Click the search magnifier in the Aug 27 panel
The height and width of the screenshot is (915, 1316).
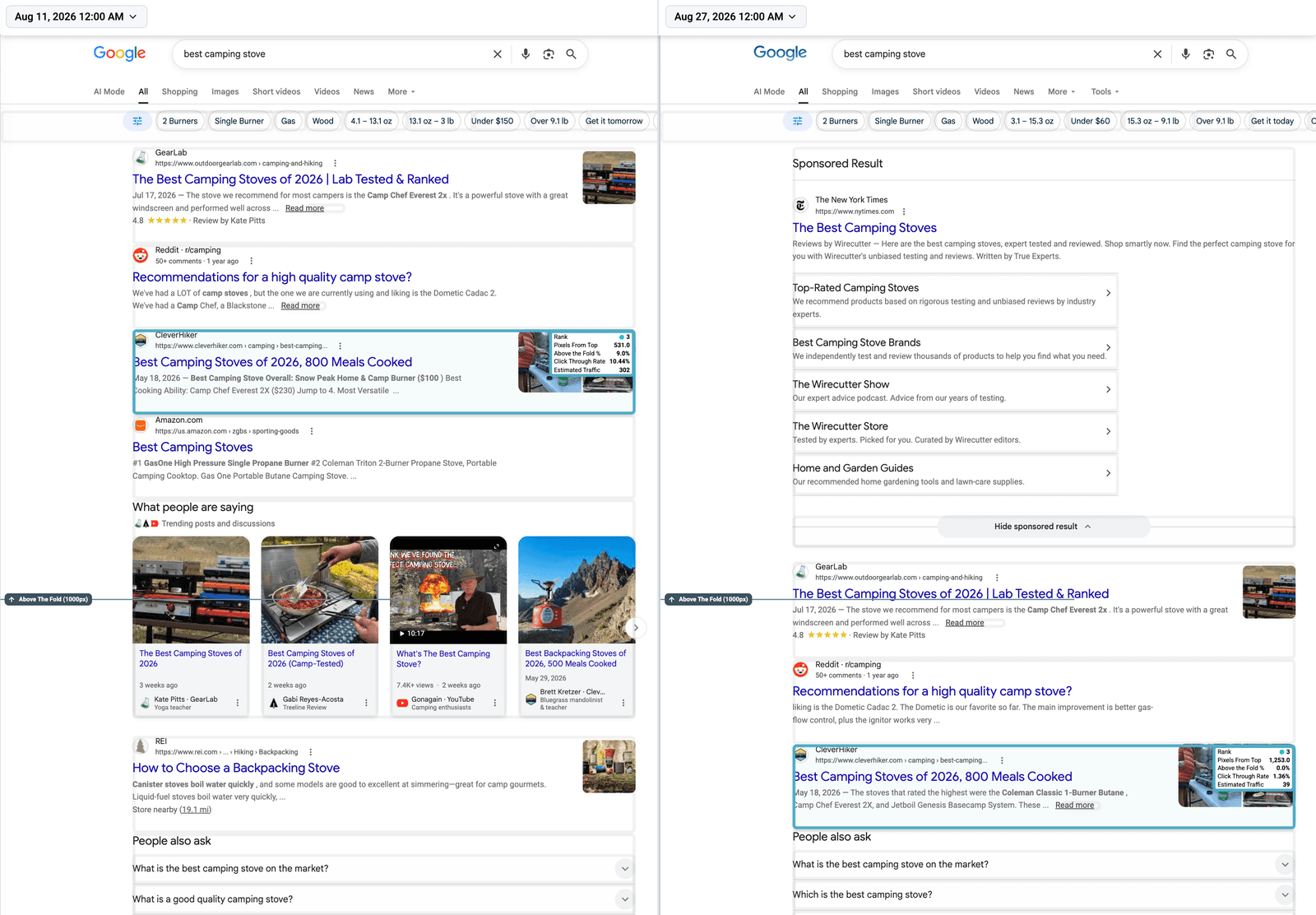[1231, 54]
